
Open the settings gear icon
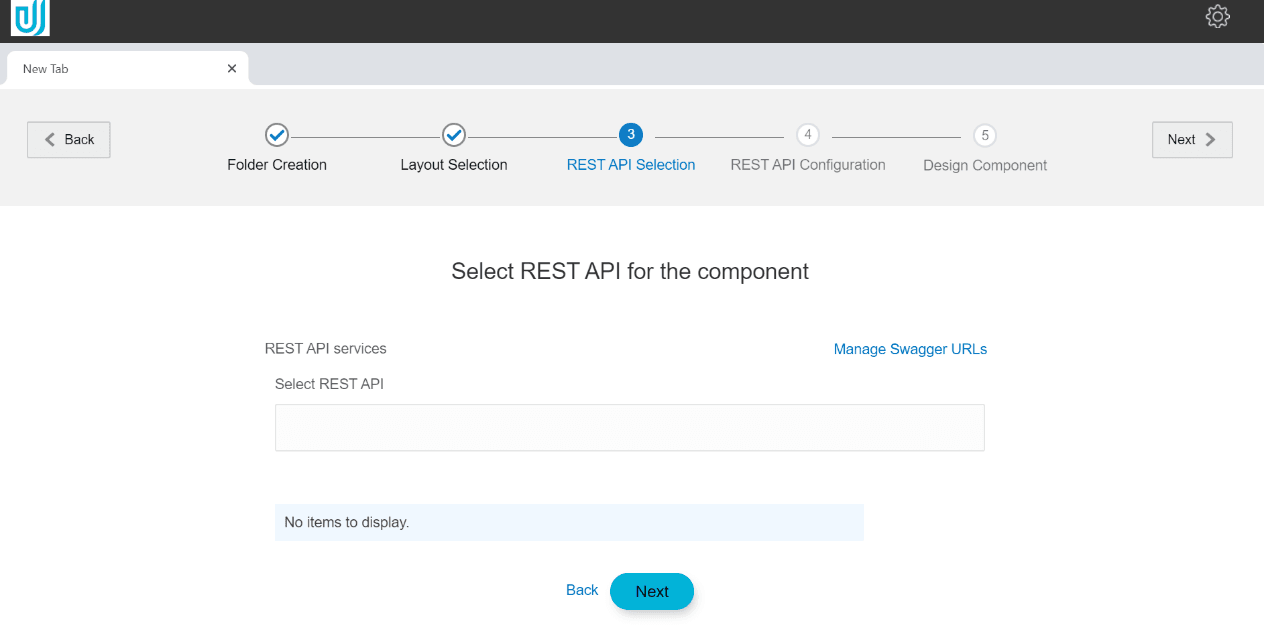click(1217, 17)
